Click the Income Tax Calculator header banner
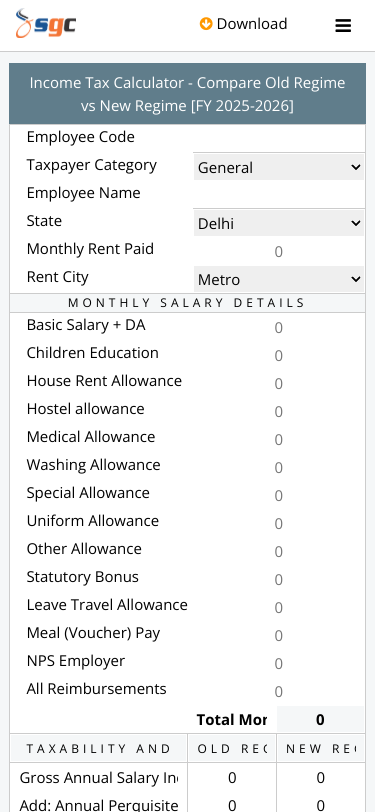375x812 pixels. point(188,94)
